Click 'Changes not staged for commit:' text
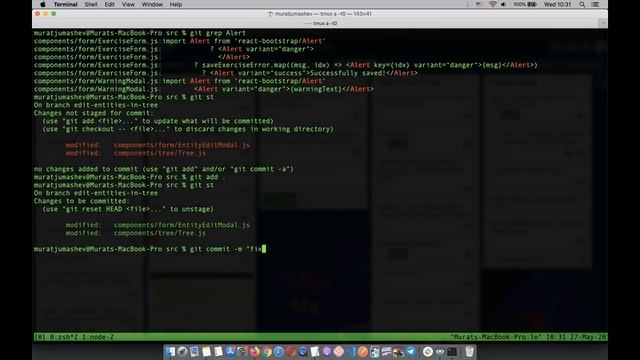The width and height of the screenshot is (640, 360). click(93, 113)
